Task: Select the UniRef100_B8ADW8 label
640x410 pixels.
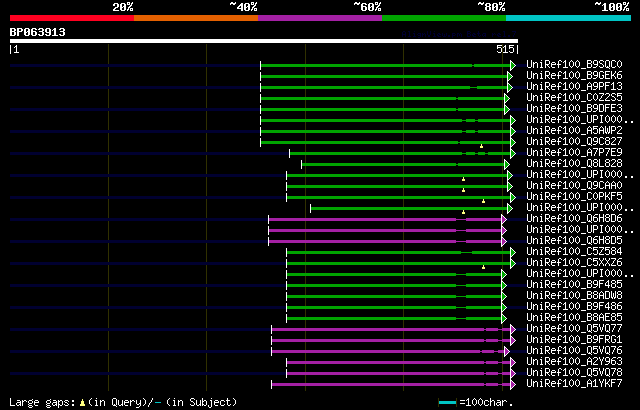Action: [574, 296]
